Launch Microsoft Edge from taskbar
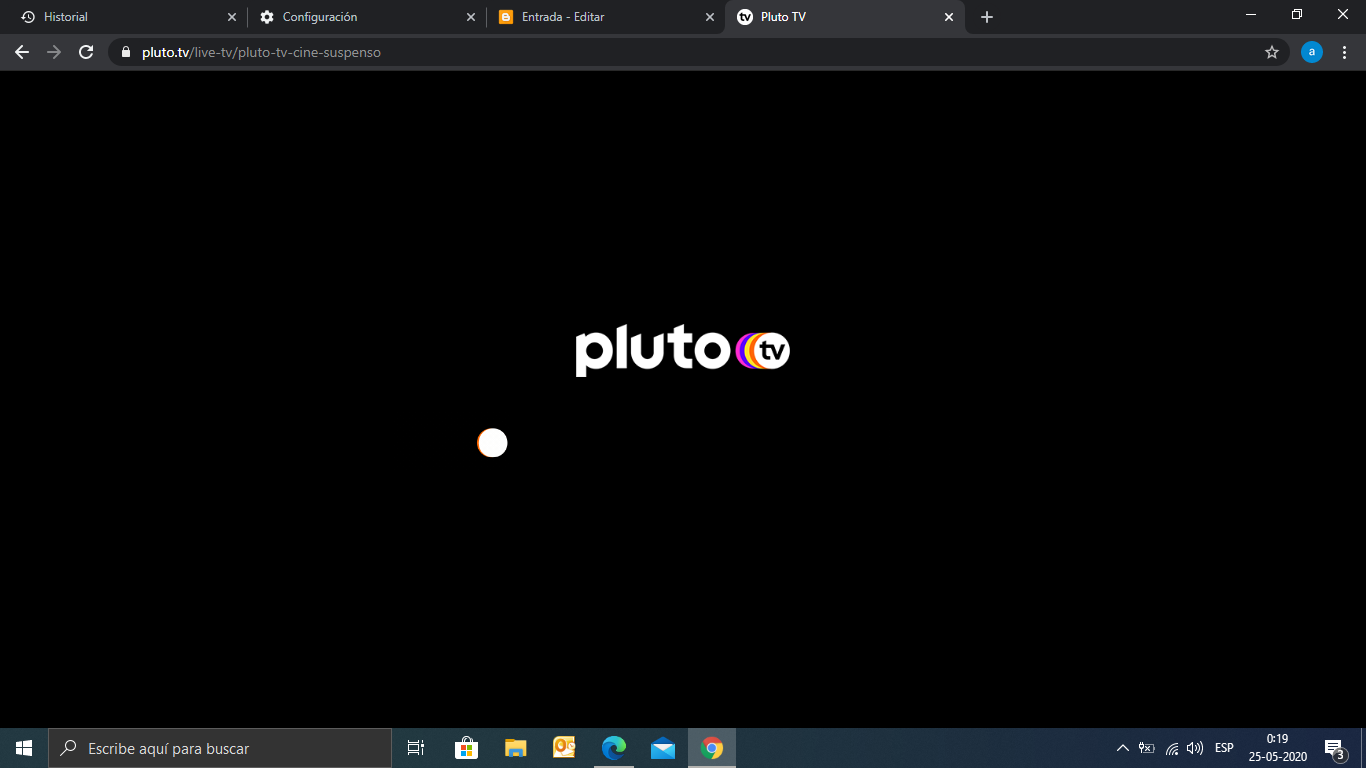 coord(613,748)
